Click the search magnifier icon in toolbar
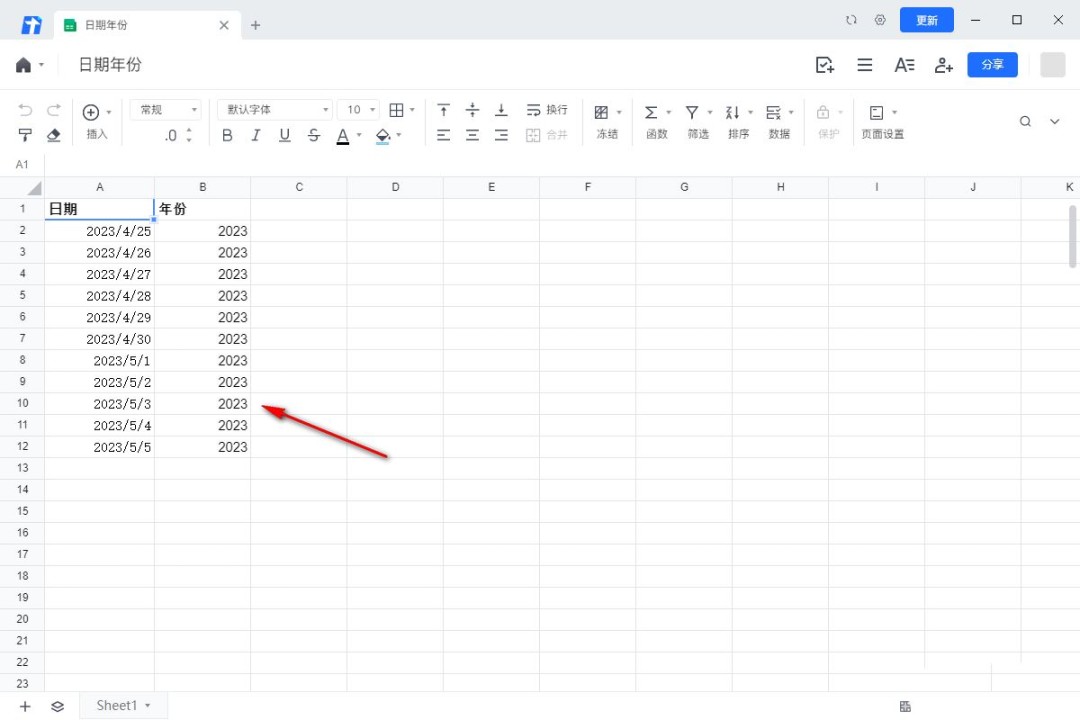1080x720 pixels. tap(1025, 121)
